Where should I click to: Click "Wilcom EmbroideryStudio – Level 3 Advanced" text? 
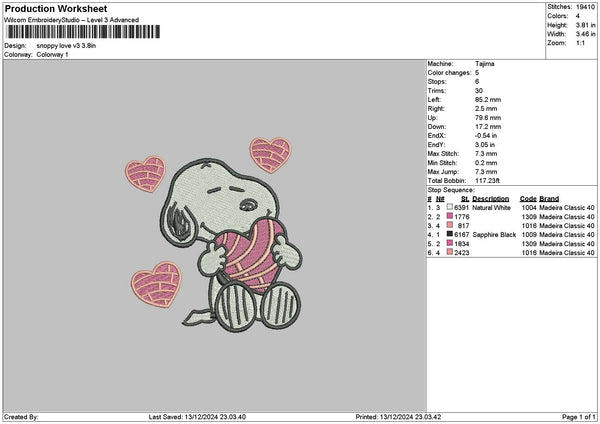pos(72,20)
